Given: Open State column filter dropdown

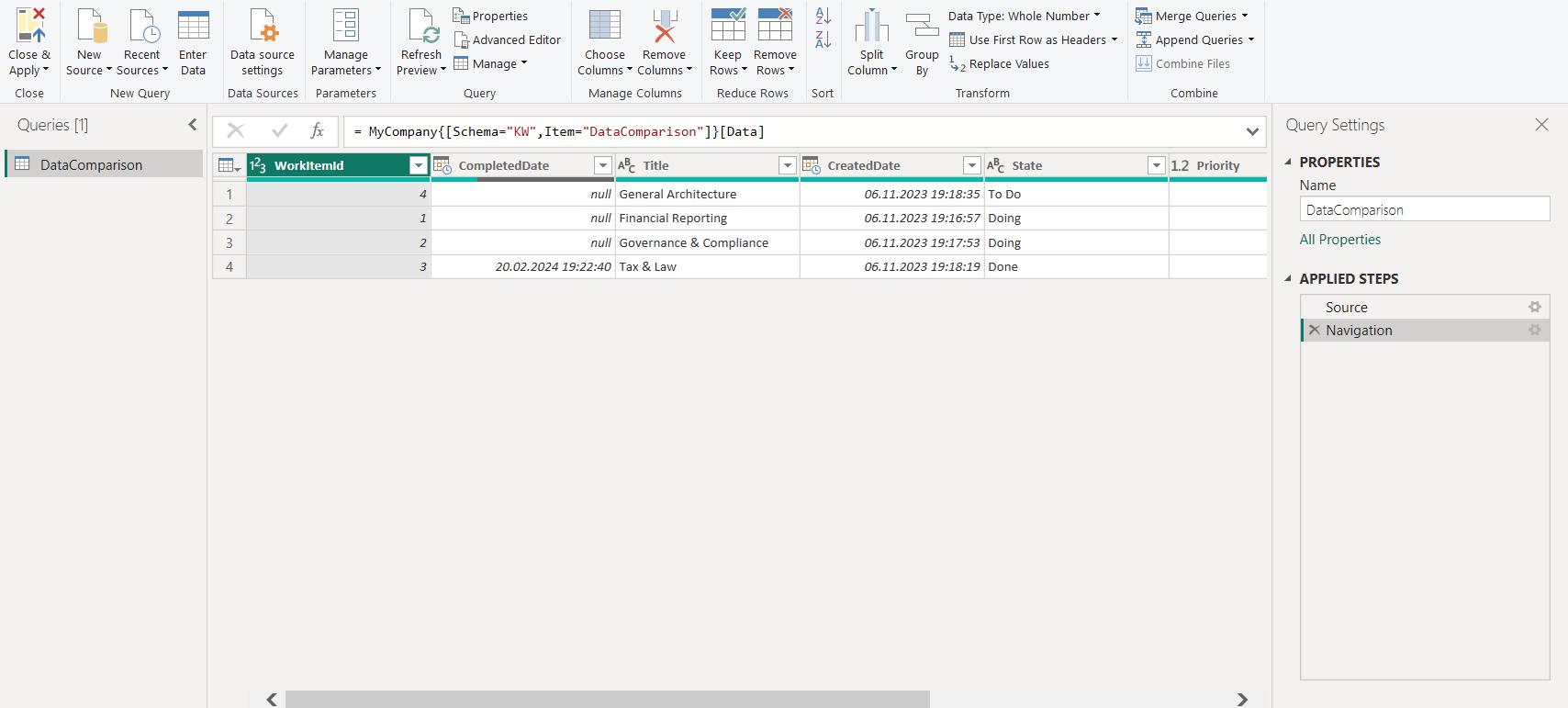Looking at the screenshot, I should [x=1157, y=165].
